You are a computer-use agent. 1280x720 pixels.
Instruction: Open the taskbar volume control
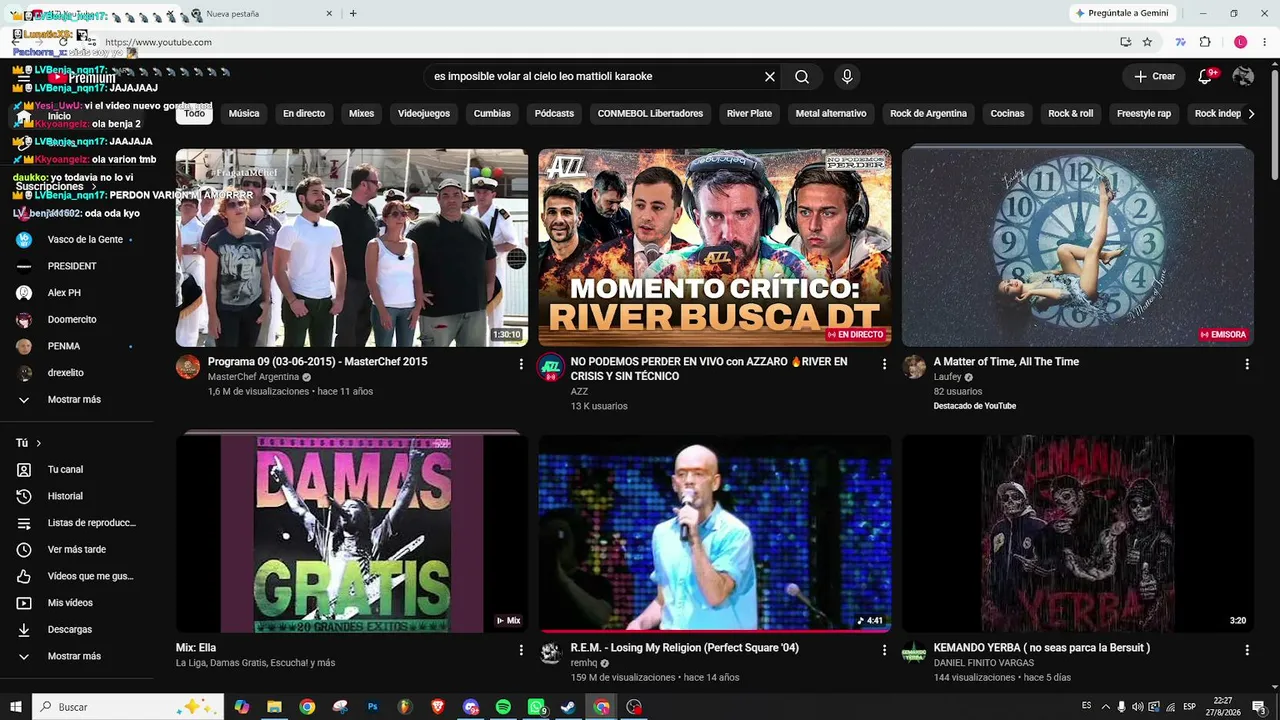click(1137, 707)
